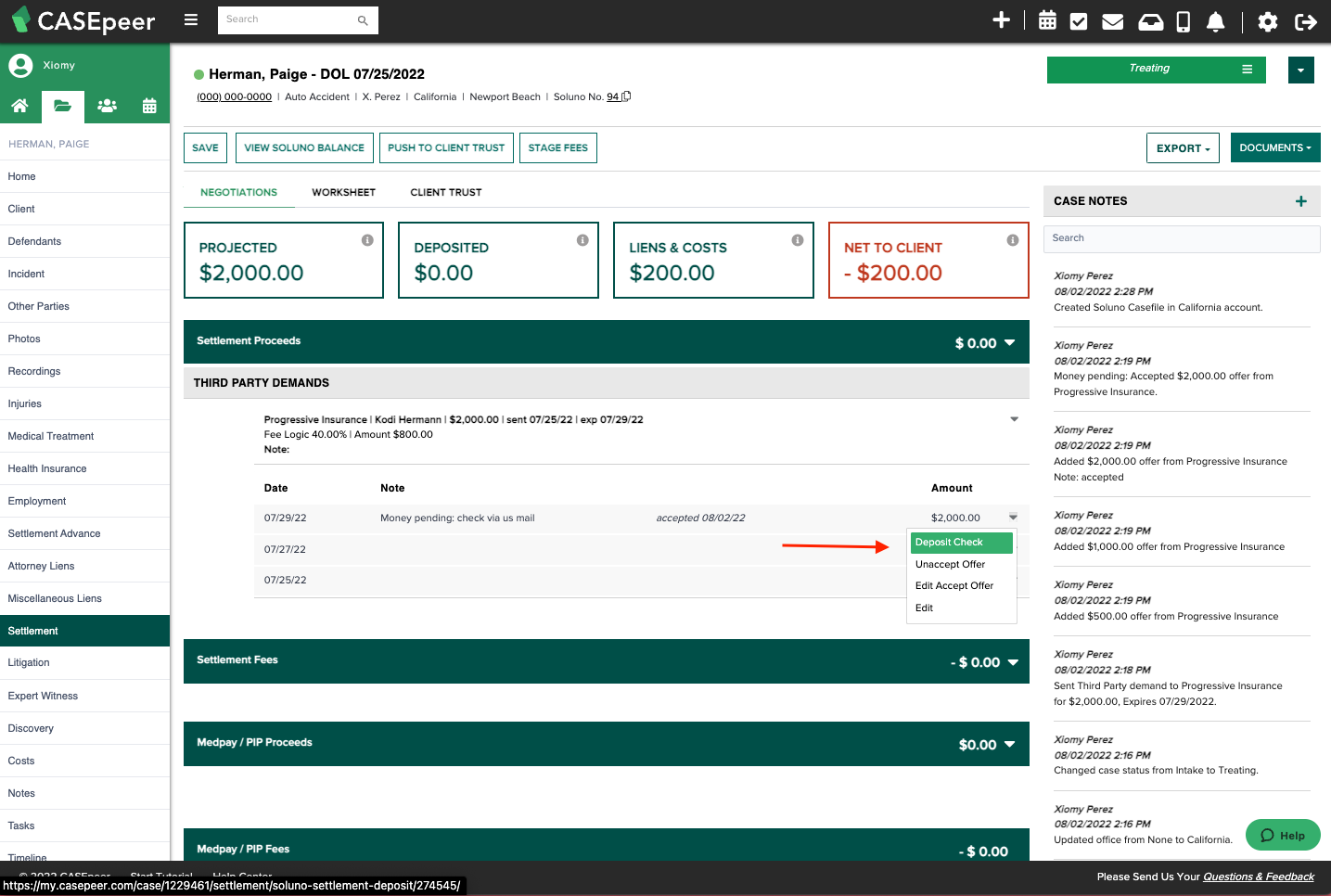This screenshot has height=896, width=1331.
Task: Open notifications via the bell icon
Action: 1215,19
